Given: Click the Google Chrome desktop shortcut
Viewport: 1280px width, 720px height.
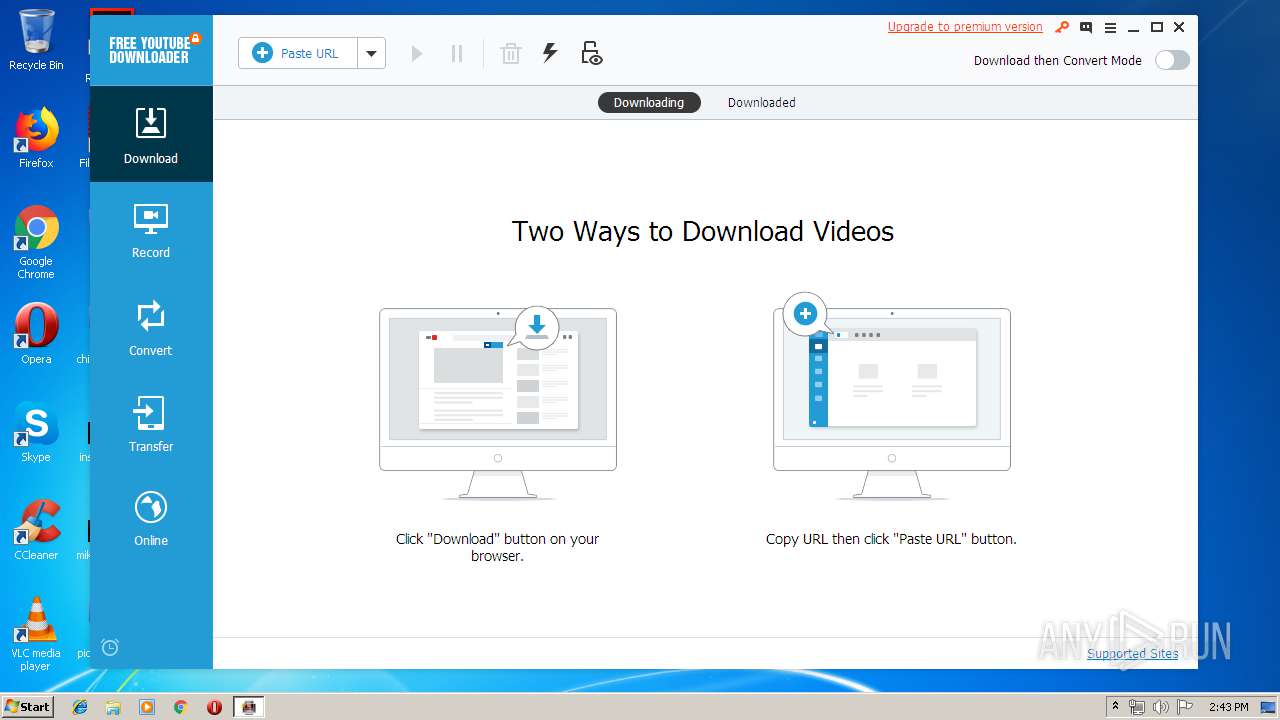Looking at the screenshot, I should [x=36, y=243].
